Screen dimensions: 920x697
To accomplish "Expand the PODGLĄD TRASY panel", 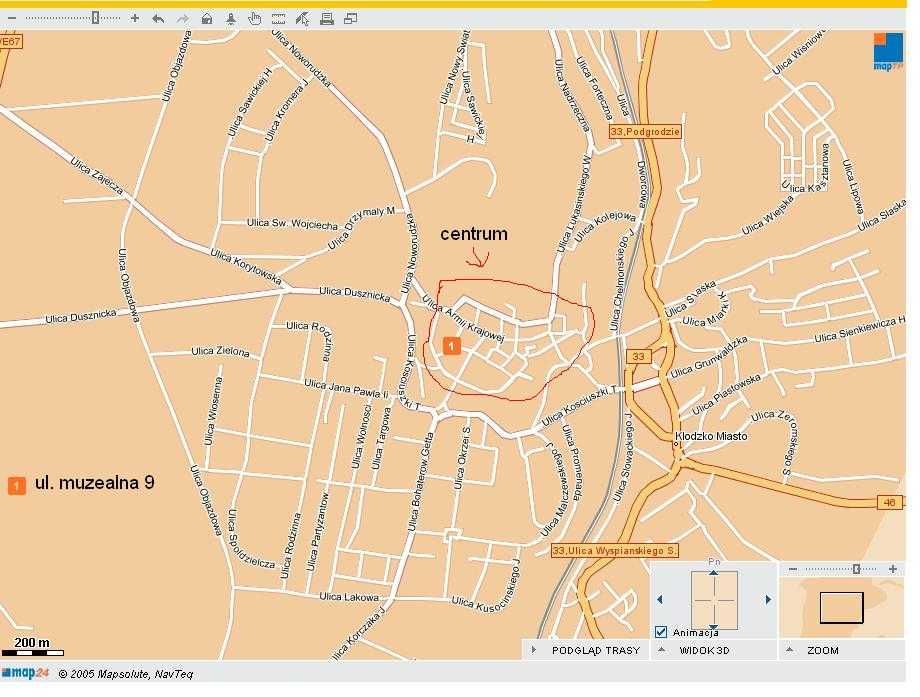I will click(x=535, y=651).
